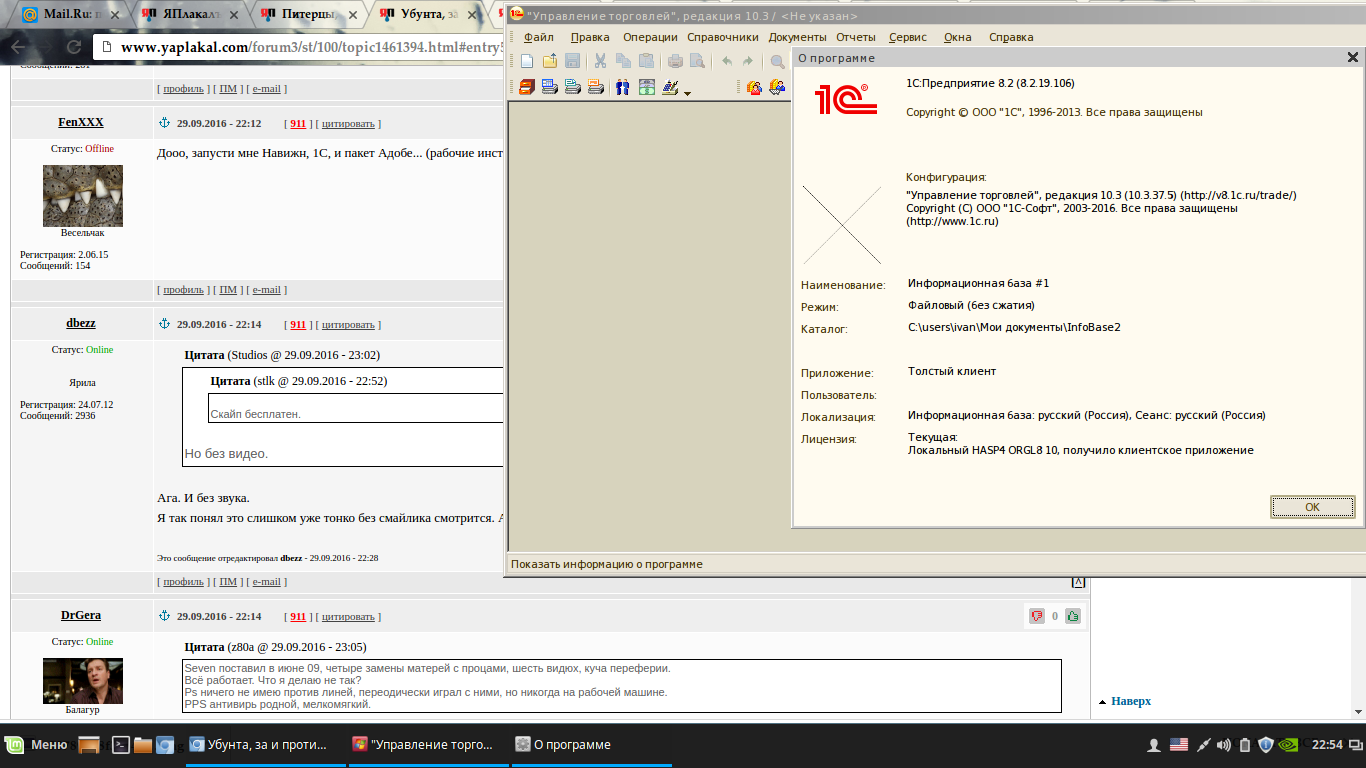Screen dimensions: 1366x768
Task: Open the FenXXX user profile link
Action: click(81, 122)
